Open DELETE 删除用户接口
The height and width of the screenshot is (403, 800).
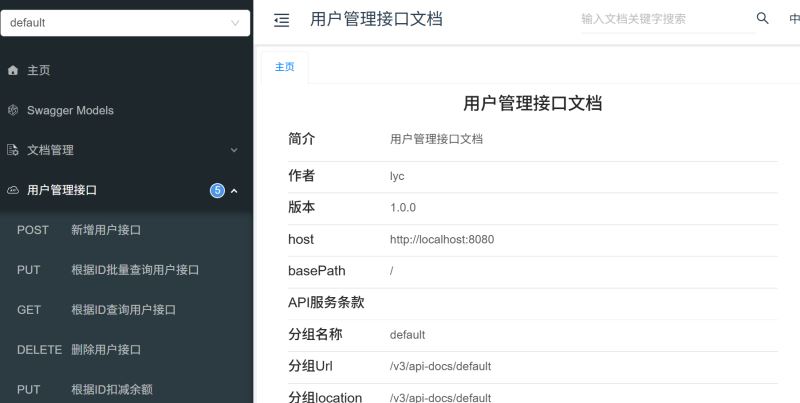click(x=127, y=349)
